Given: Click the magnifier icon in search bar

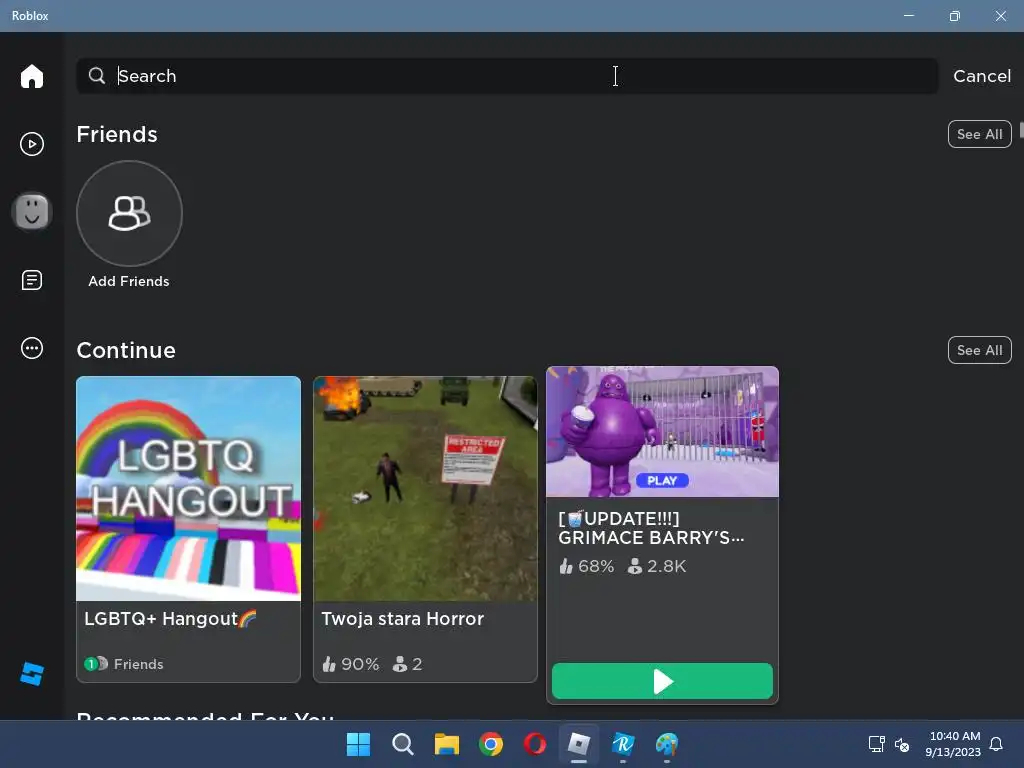Looking at the screenshot, I should 97,76.
